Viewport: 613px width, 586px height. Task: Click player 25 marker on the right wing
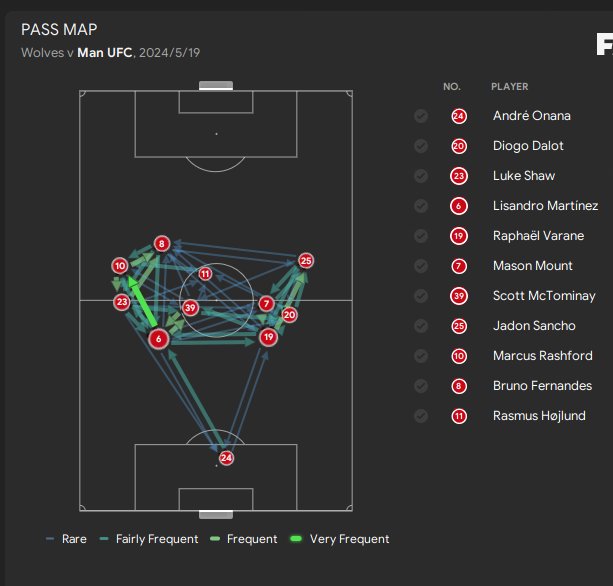(x=306, y=261)
